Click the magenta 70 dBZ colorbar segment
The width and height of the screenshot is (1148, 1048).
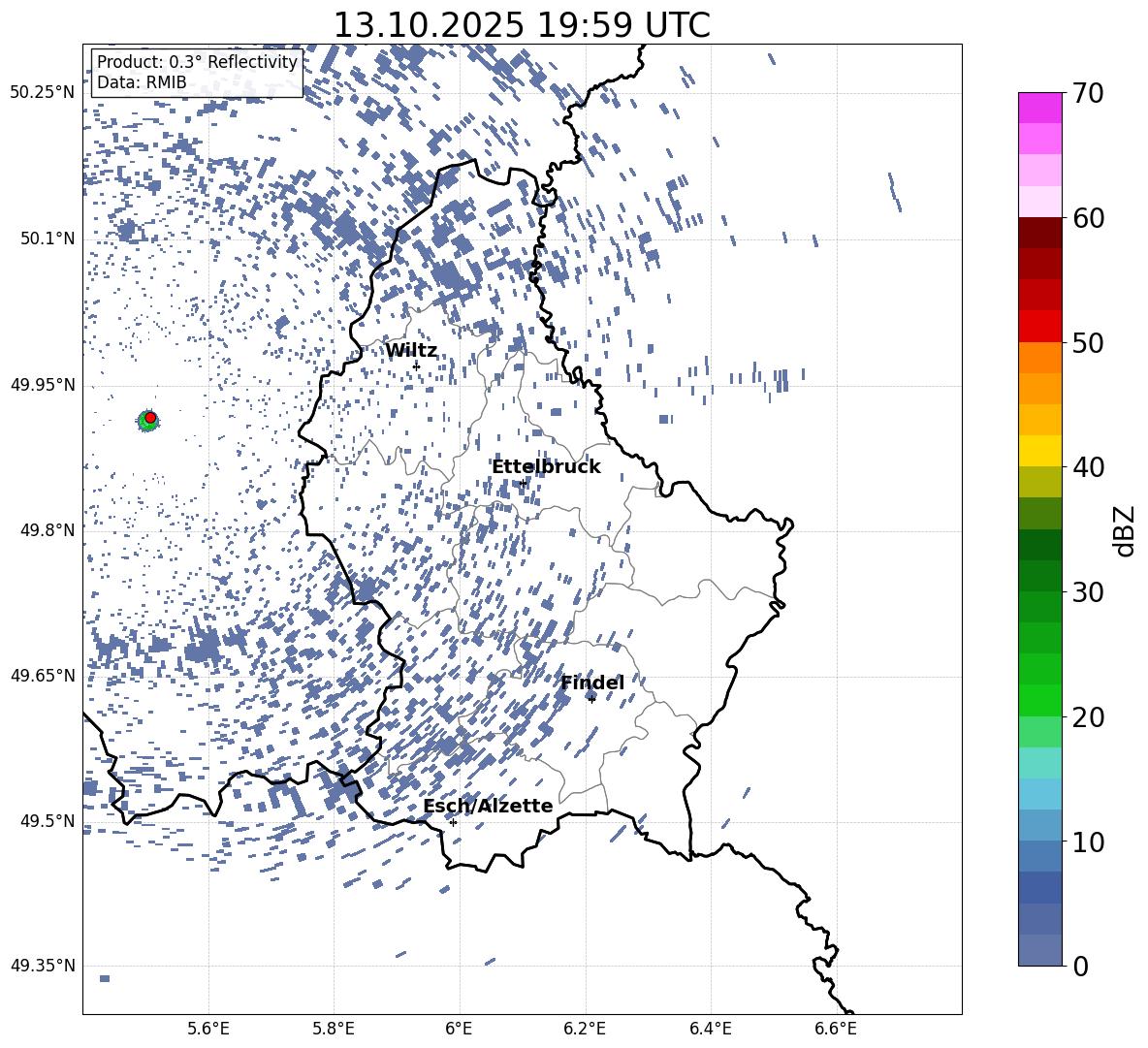[x=1040, y=108]
